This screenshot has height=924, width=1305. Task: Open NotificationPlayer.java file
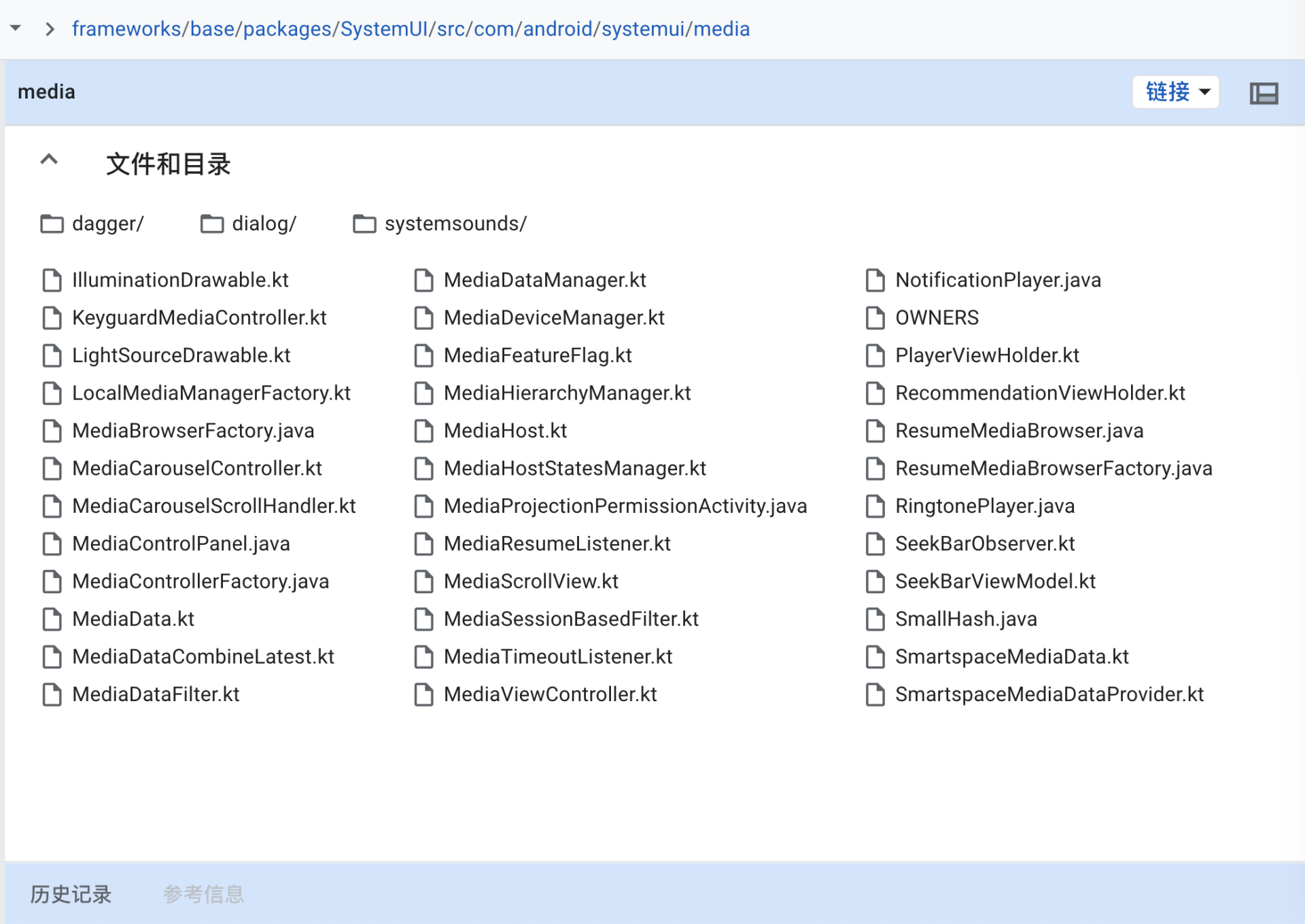coord(998,280)
